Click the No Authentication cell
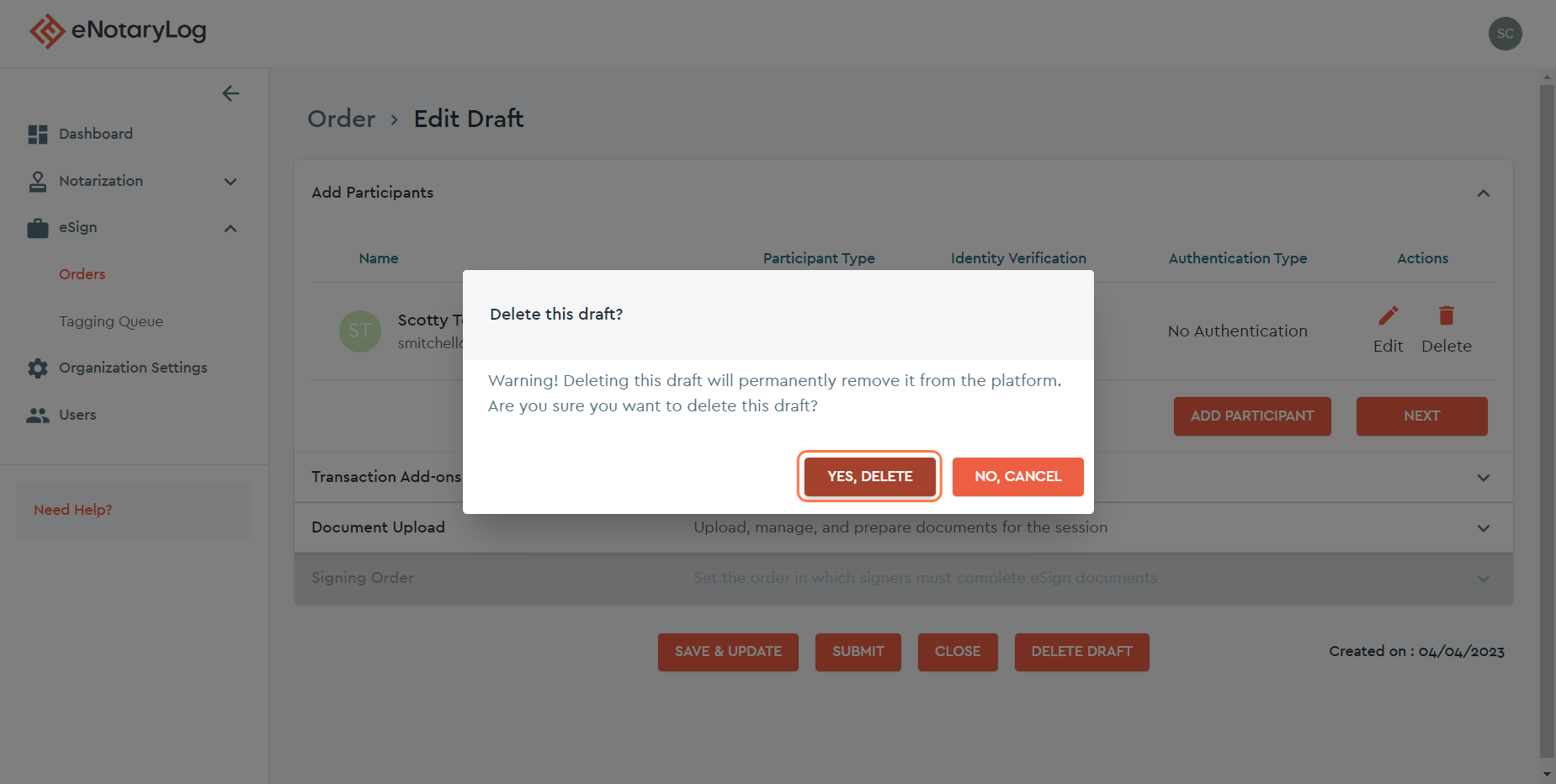 pos(1238,331)
